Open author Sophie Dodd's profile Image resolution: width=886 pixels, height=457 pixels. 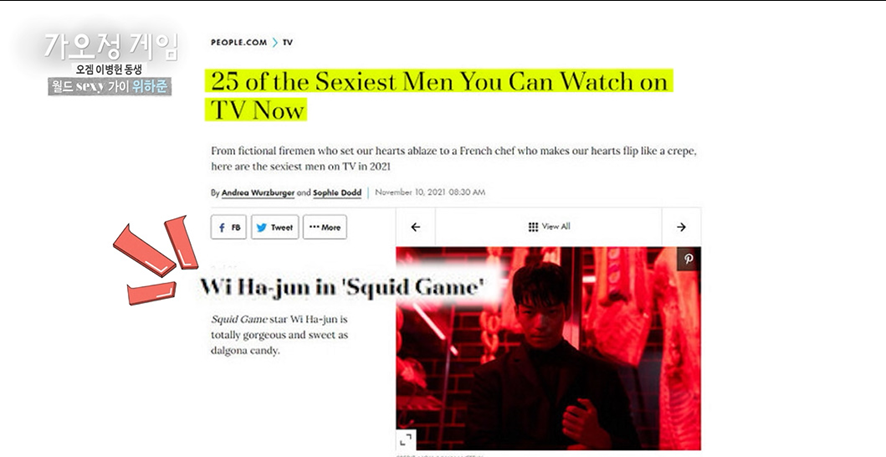(x=337, y=193)
